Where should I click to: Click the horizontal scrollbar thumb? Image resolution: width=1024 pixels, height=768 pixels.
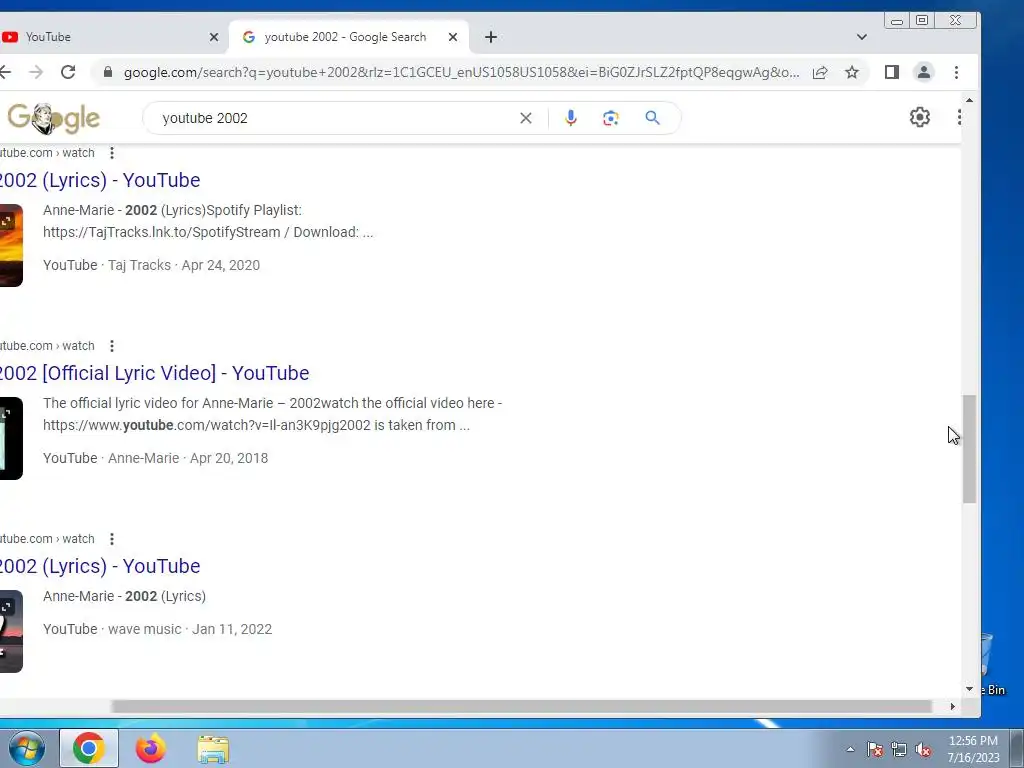click(521, 707)
